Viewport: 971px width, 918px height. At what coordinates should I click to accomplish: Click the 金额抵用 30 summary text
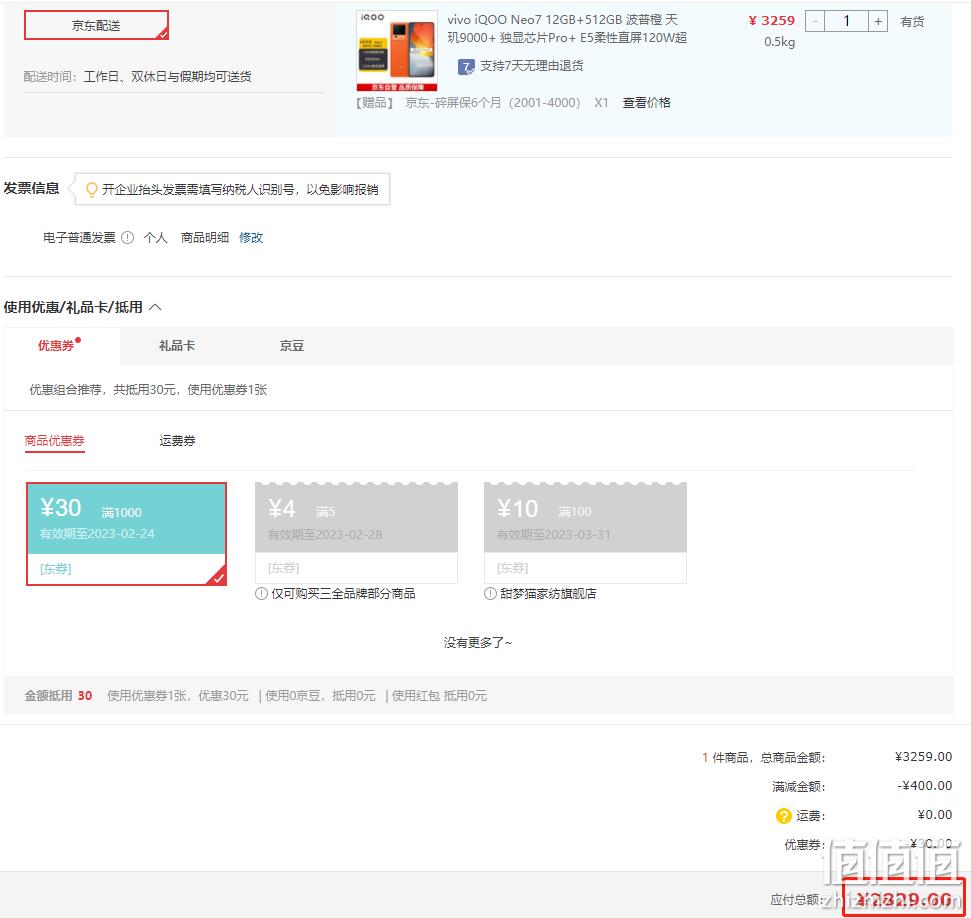coord(58,696)
